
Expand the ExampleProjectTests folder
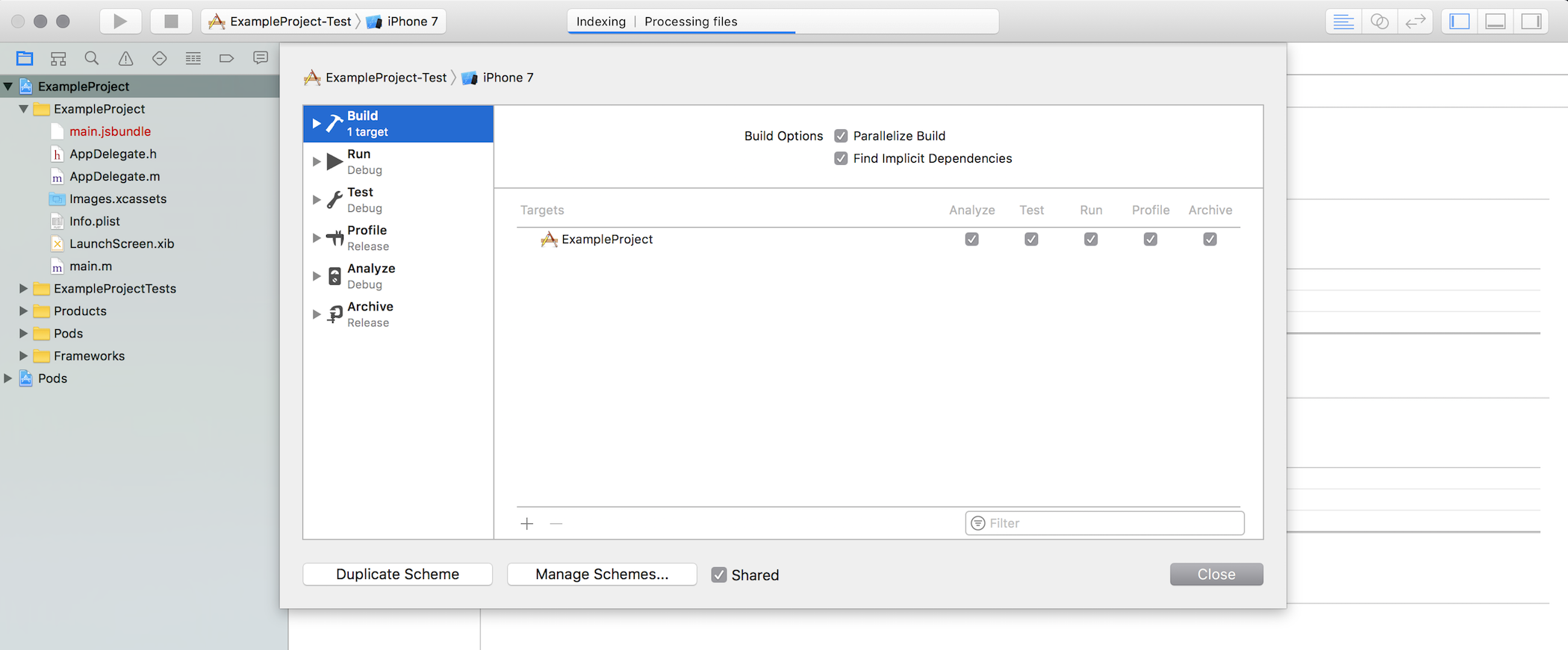point(23,288)
